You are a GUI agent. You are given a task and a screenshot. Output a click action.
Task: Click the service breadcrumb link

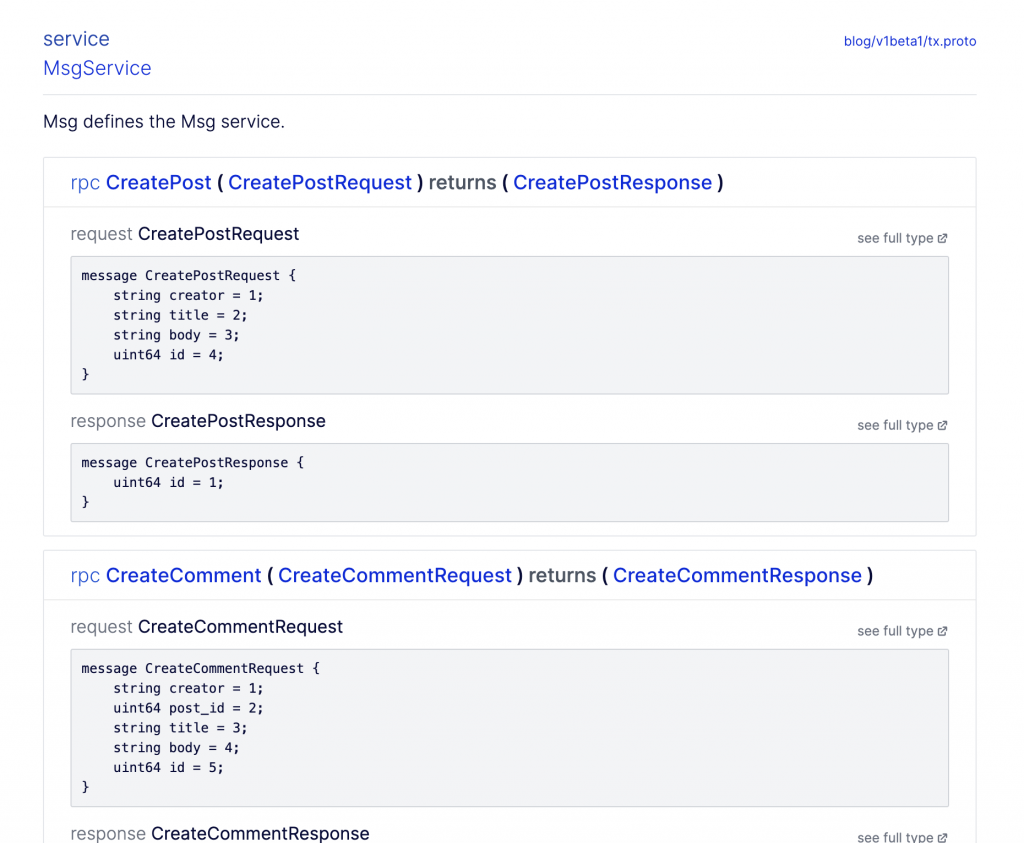(x=76, y=38)
